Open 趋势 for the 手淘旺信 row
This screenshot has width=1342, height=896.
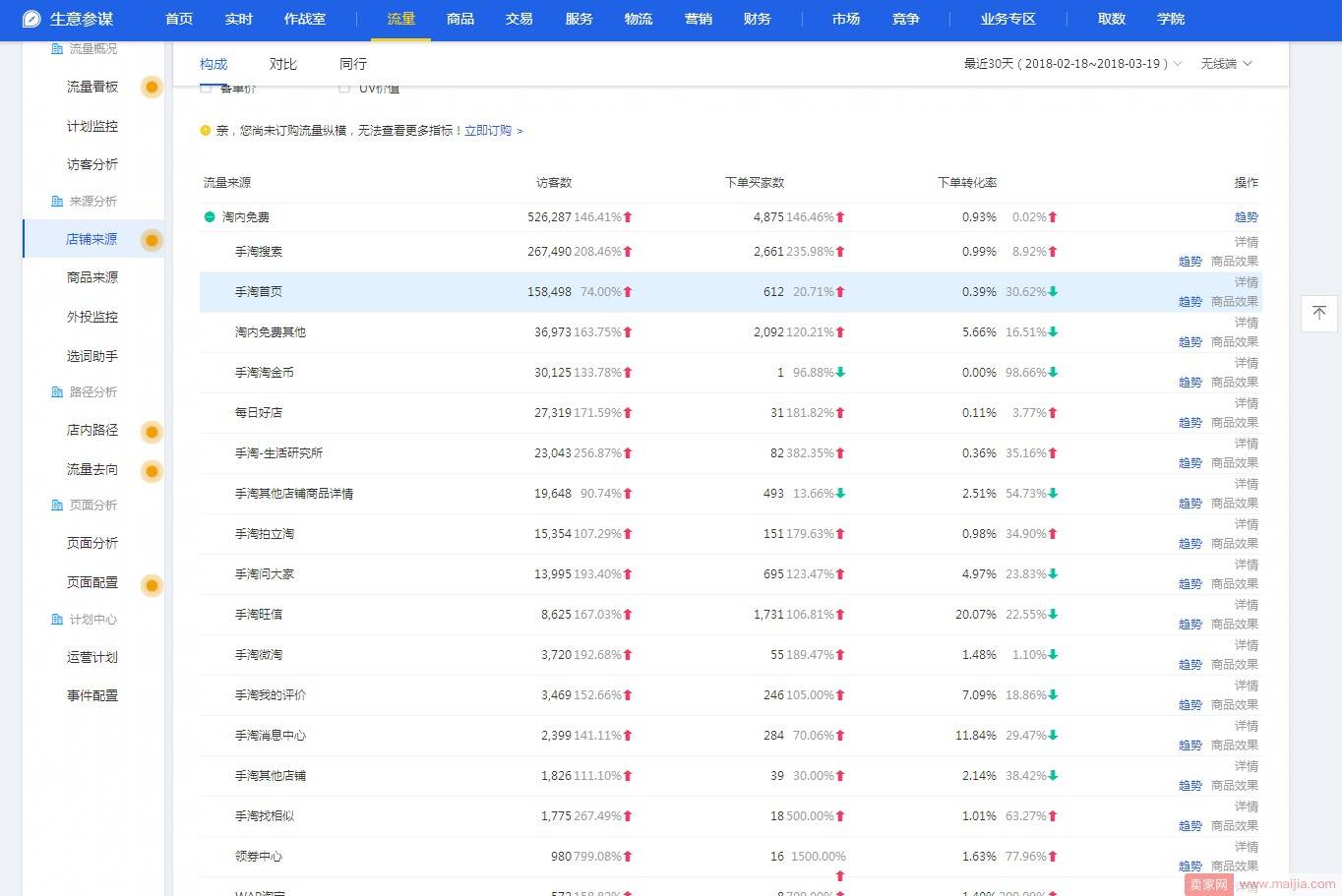tap(1190, 625)
